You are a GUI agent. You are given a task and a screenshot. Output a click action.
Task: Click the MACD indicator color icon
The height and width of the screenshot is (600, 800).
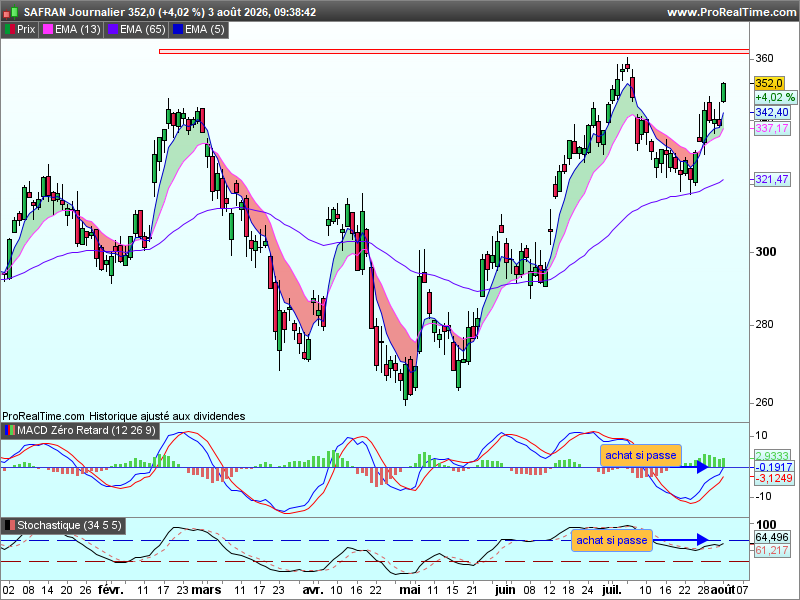click(x=10, y=431)
